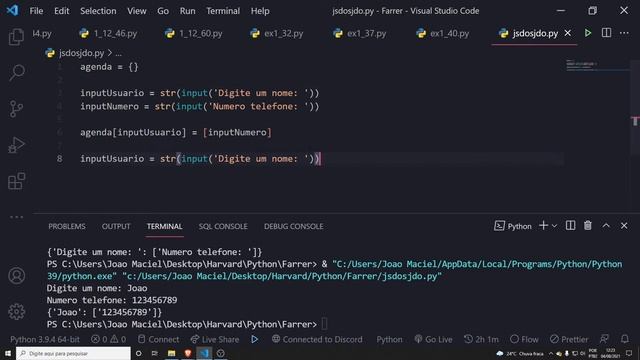Switch to the OUTPUT panel tab

[116, 227]
